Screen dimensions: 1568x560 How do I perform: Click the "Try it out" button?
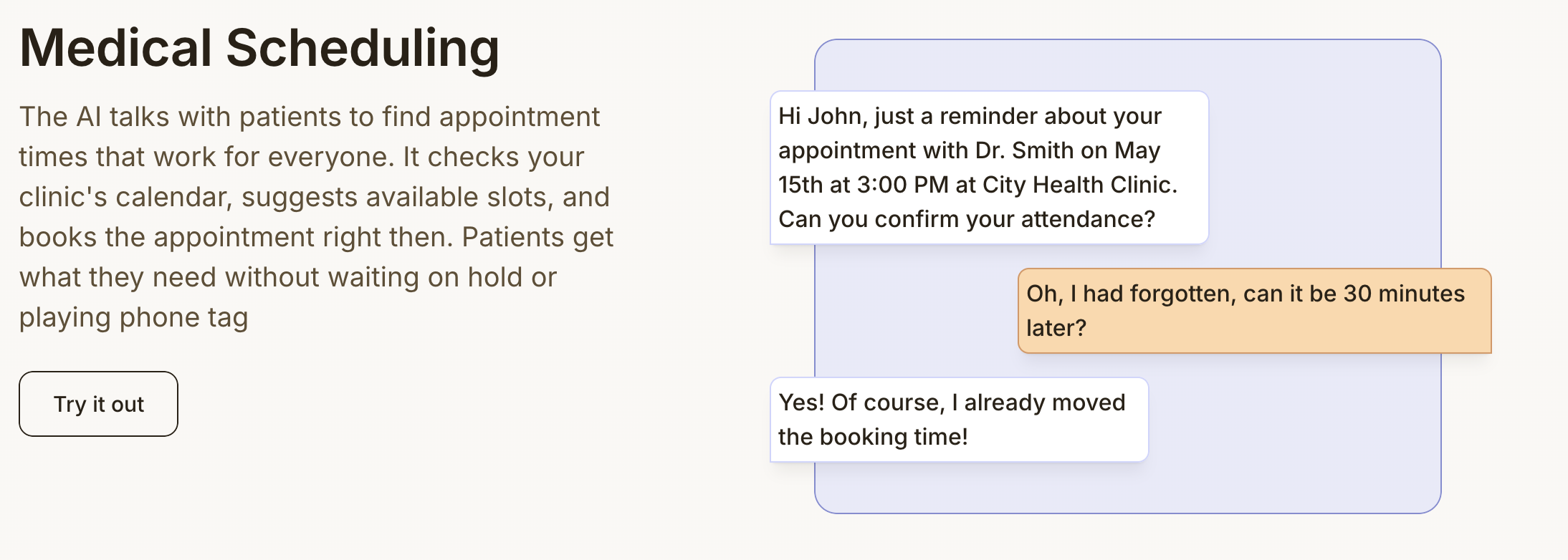pos(98,404)
